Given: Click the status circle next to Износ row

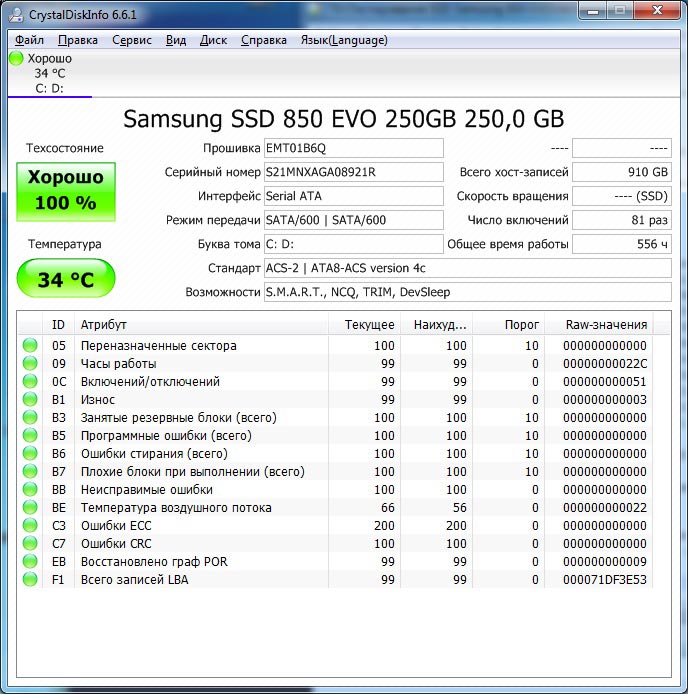Looking at the screenshot, I should (30, 400).
